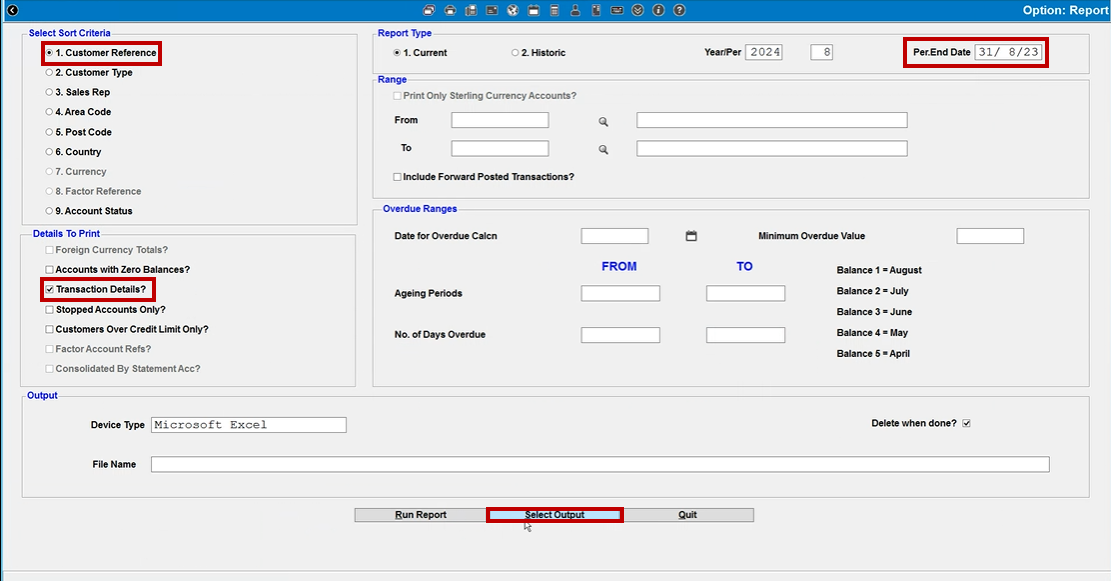Screen dimensions: 1111x581
Task: Click the double chevron down icon
Action: coord(638,10)
